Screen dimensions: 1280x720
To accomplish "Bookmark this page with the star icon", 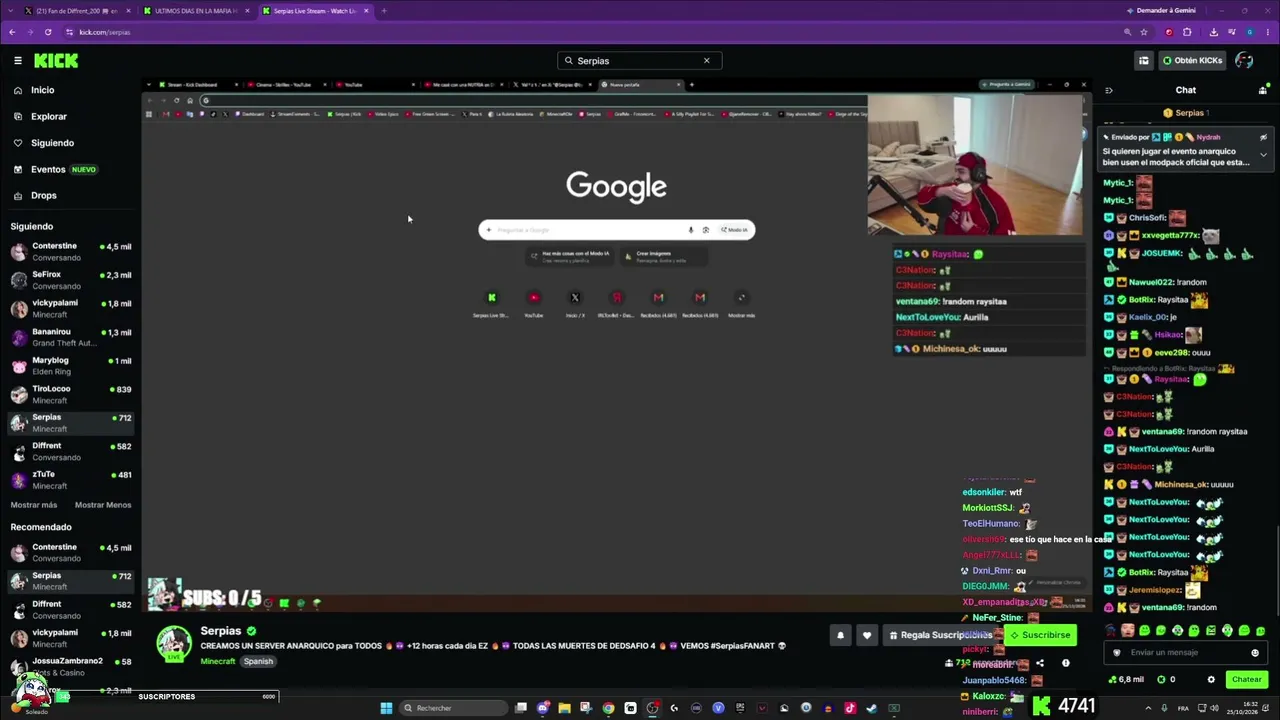I will point(1146,32).
